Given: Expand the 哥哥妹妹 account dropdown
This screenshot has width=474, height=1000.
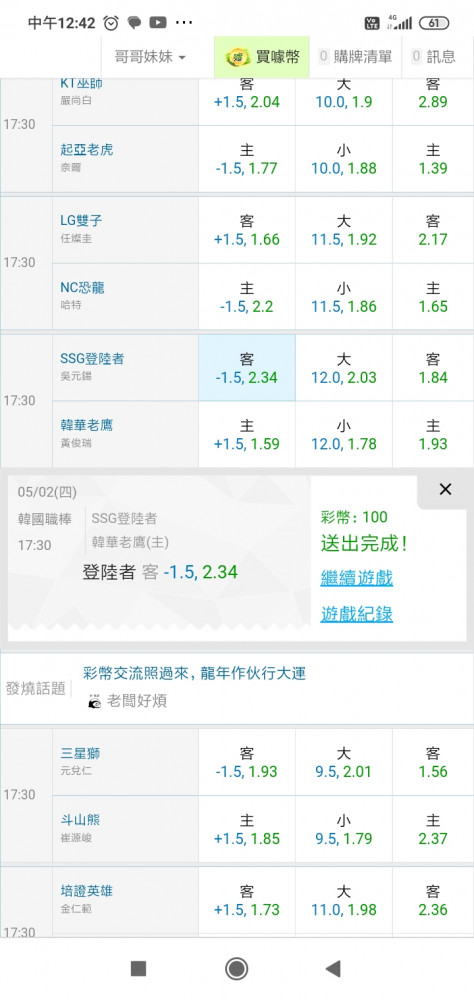Looking at the screenshot, I should coord(150,57).
